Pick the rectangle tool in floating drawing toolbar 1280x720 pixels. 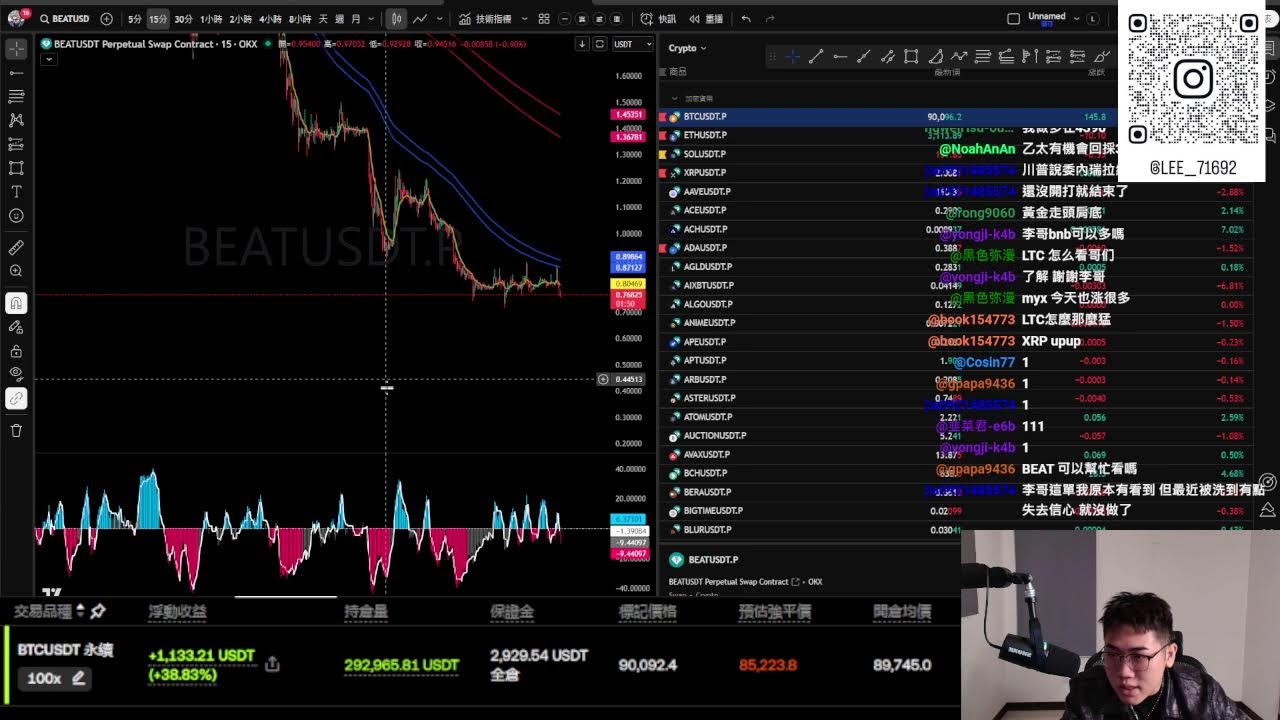[x=911, y=57]
